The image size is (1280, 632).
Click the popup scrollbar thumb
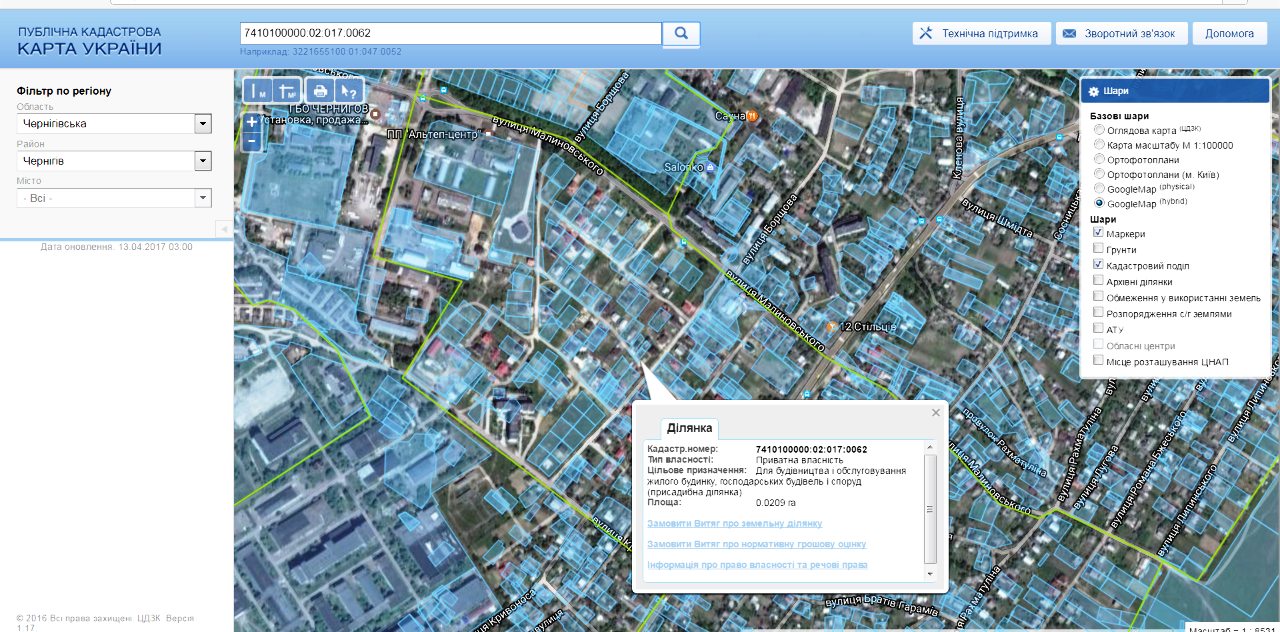click(x=931, y=509)
